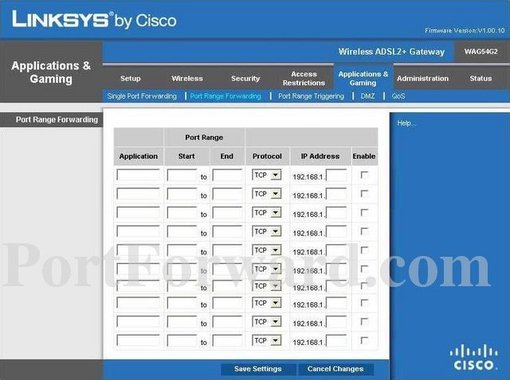Go to the Security tab
The image size is (510, 380).
click(x=245, y=78)
